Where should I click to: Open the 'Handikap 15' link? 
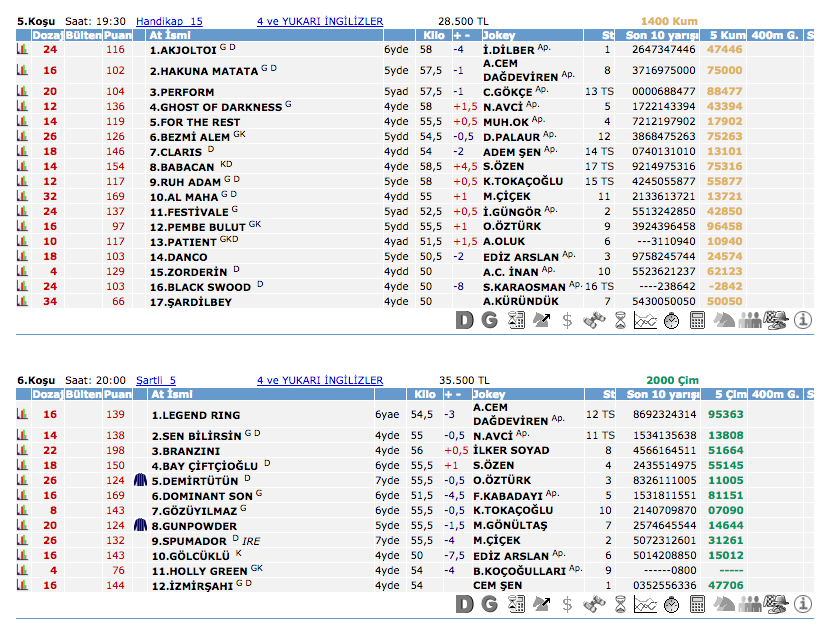[x=169, y=20]
